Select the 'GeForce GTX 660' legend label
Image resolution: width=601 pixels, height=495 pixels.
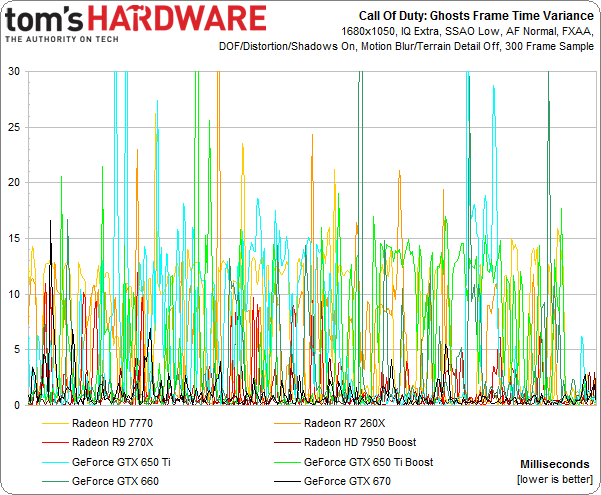[115, 481]
